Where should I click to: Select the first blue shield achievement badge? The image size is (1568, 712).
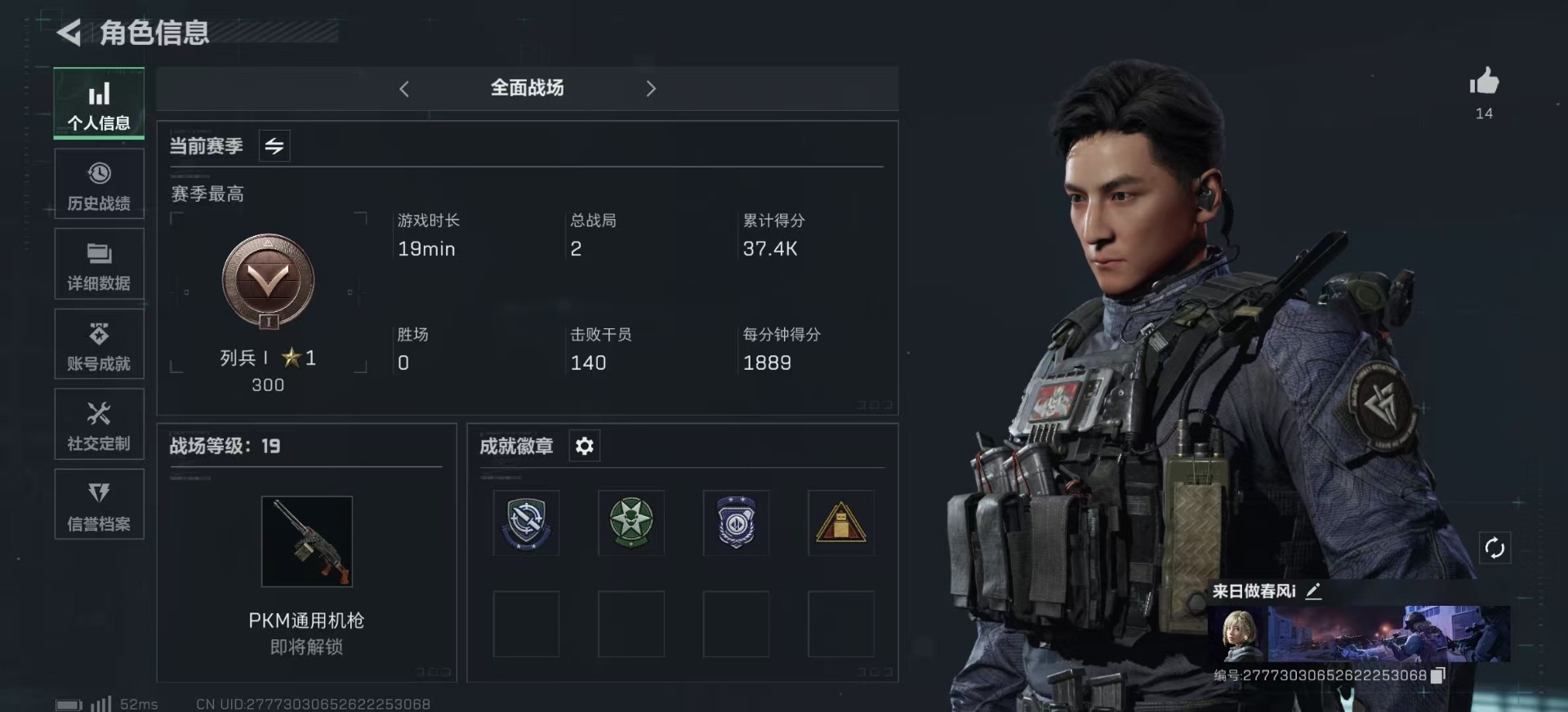[526, 523]
